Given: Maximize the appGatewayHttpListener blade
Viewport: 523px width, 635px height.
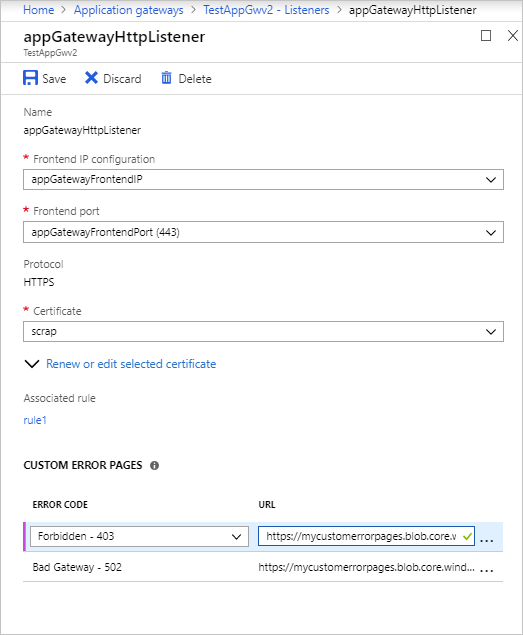Looking at the screenshot, I should [486, 36].
